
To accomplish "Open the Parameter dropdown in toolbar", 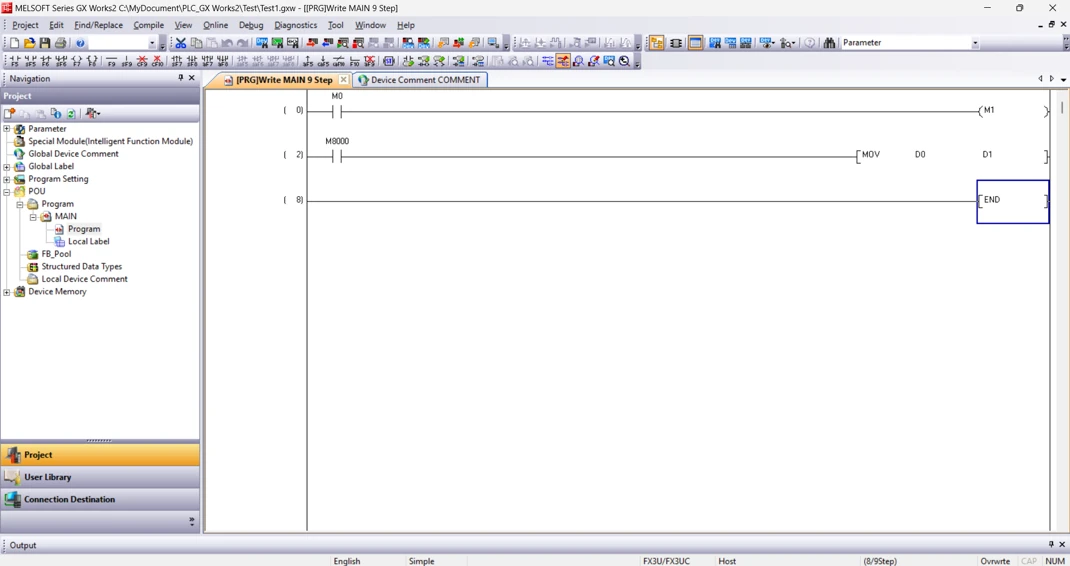I will click(975, 43).
